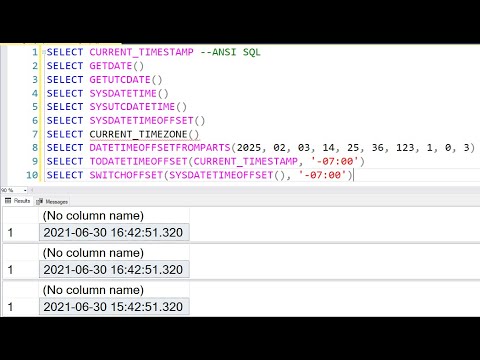Viewport: 480px width, 360px height.
Task: Collapse the SQL block at line 1
Action: point(43,52)
